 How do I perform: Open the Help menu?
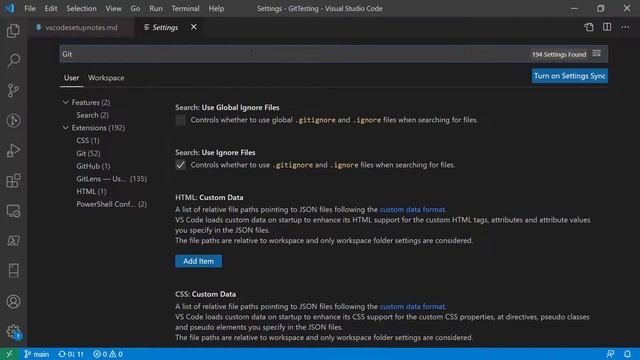pos(216,8)
